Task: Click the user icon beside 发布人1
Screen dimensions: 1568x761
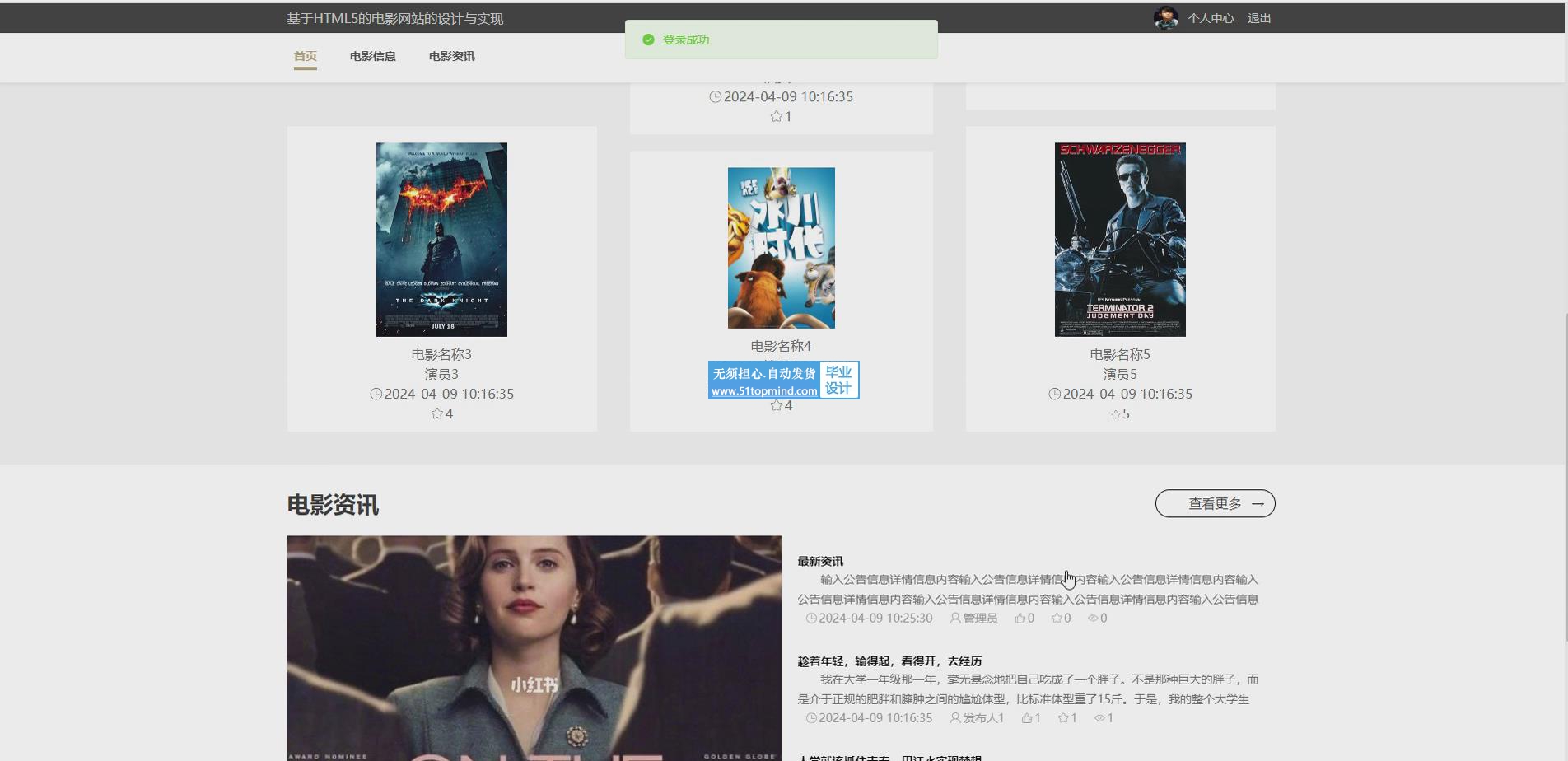Action: pos(955,718)
